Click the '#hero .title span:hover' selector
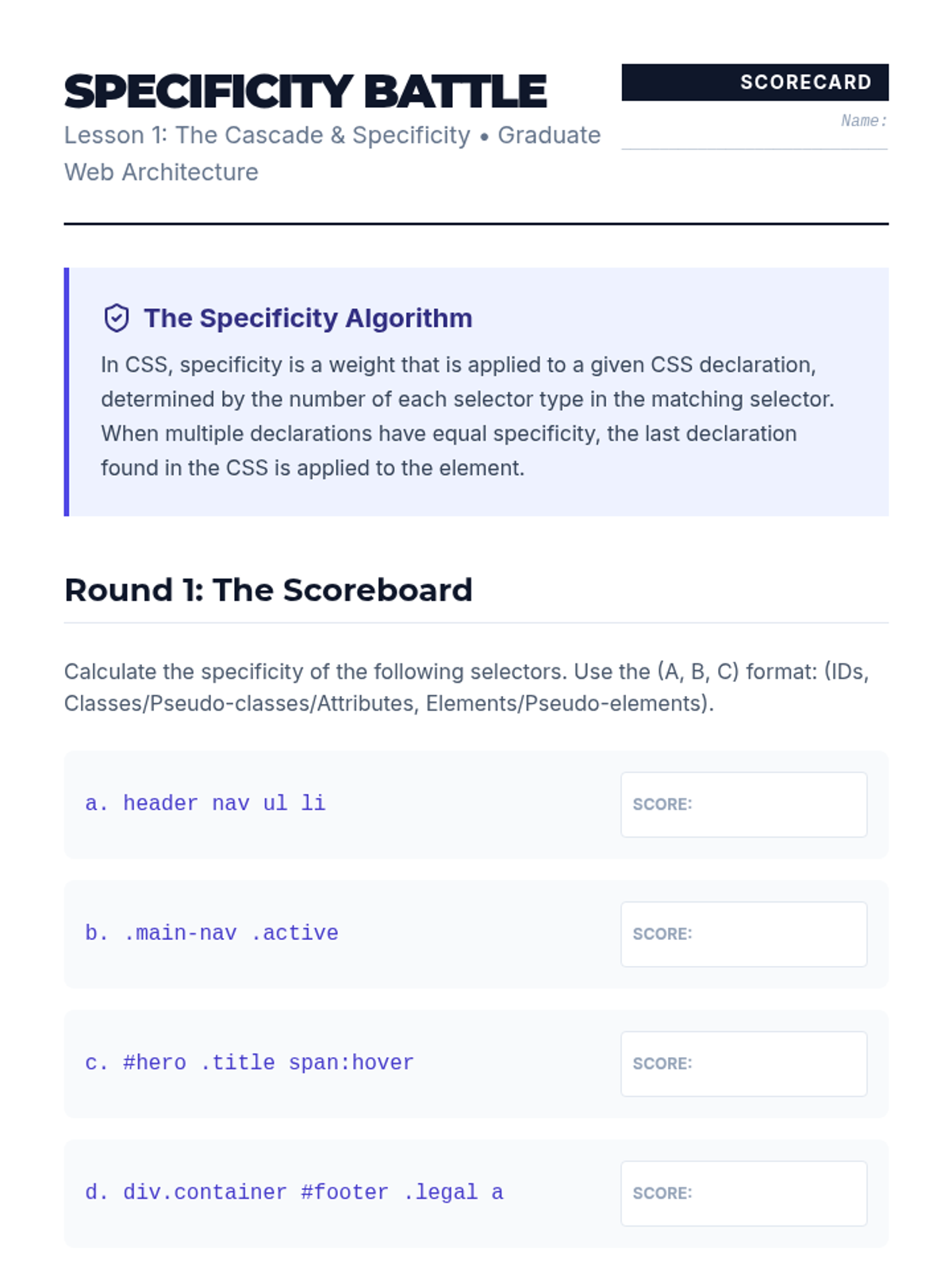The image size is (952, 1270). 268,1063
